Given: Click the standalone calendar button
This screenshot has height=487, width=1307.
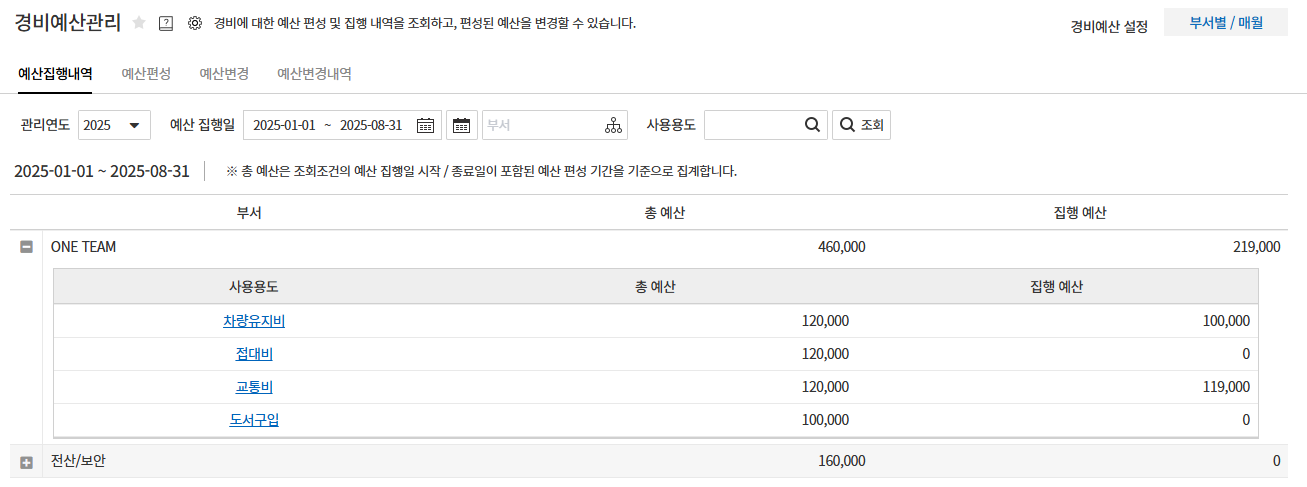Looking at the screenshot, I should 461,125.
